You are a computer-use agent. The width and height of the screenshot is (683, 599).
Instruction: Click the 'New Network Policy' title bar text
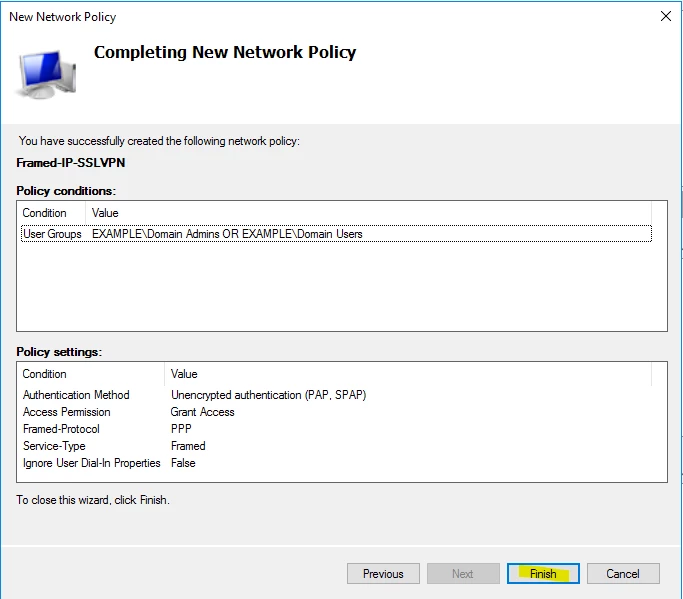coord(63,17)
